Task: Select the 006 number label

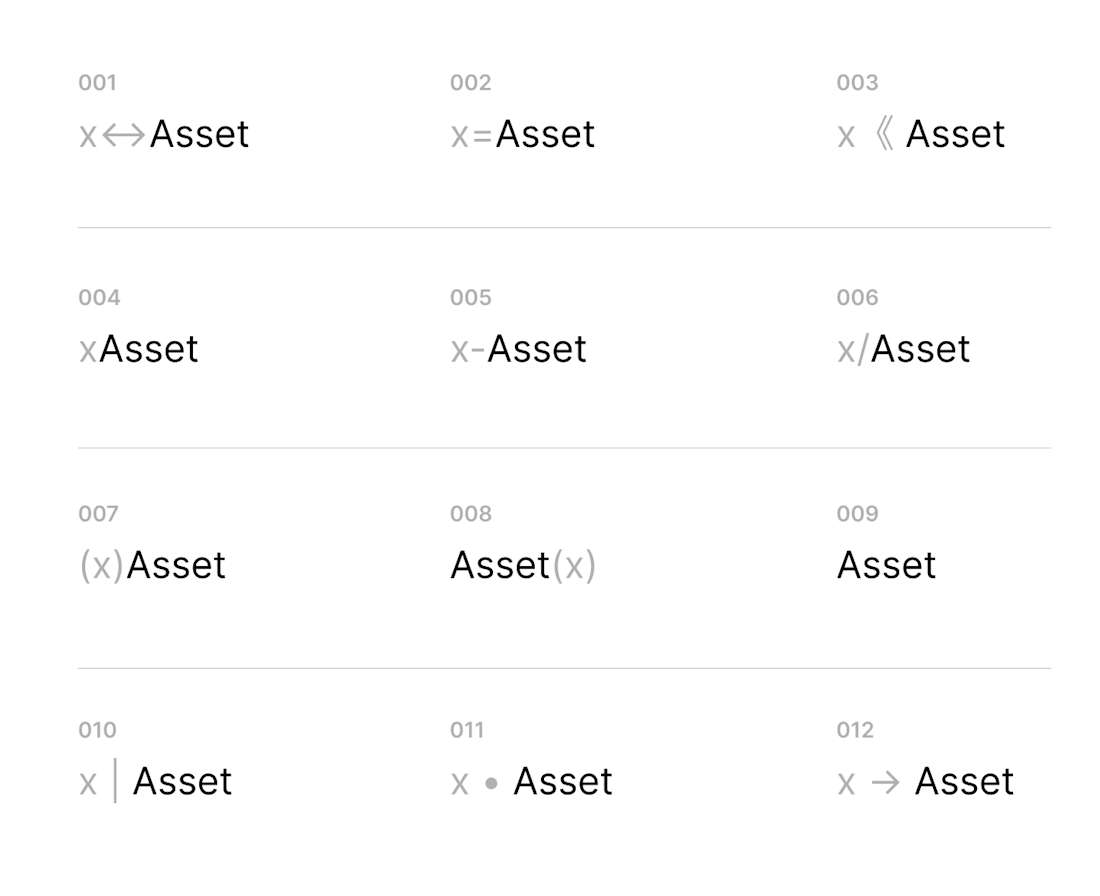Action: tap(857, 297)
